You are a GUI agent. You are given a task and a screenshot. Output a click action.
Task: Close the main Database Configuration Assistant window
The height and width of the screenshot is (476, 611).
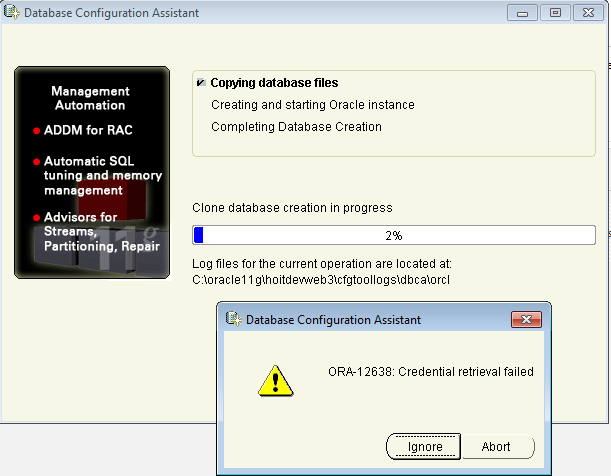tap(588, 13)
